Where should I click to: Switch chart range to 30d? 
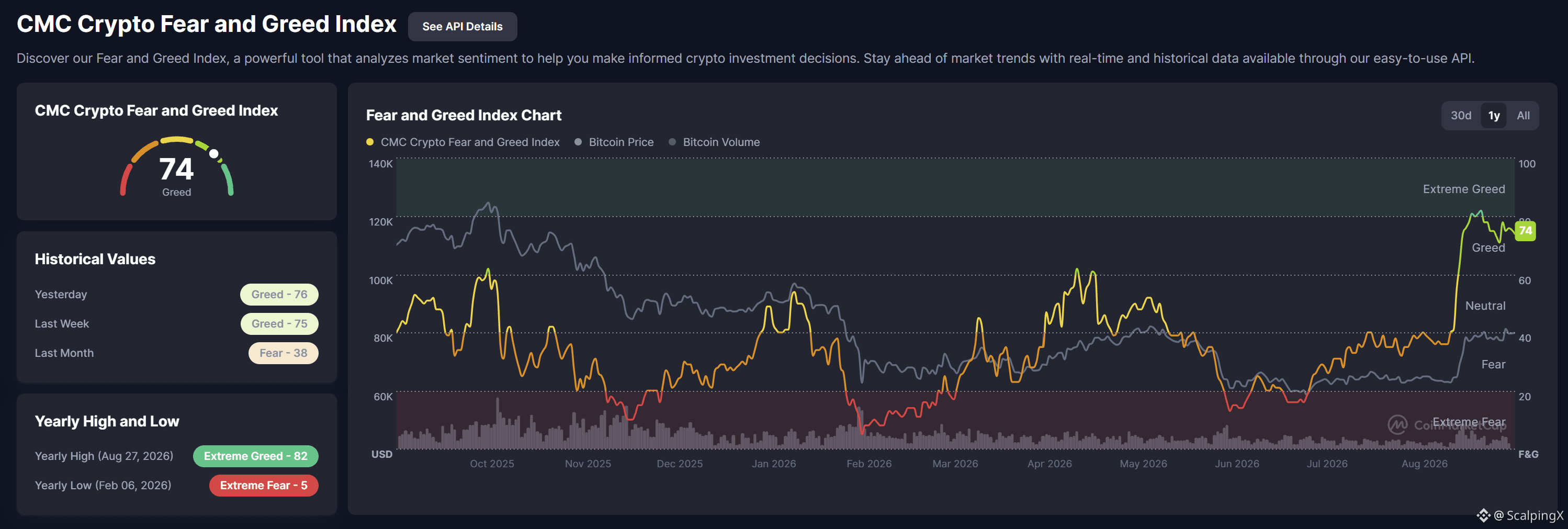[1460, 116]
